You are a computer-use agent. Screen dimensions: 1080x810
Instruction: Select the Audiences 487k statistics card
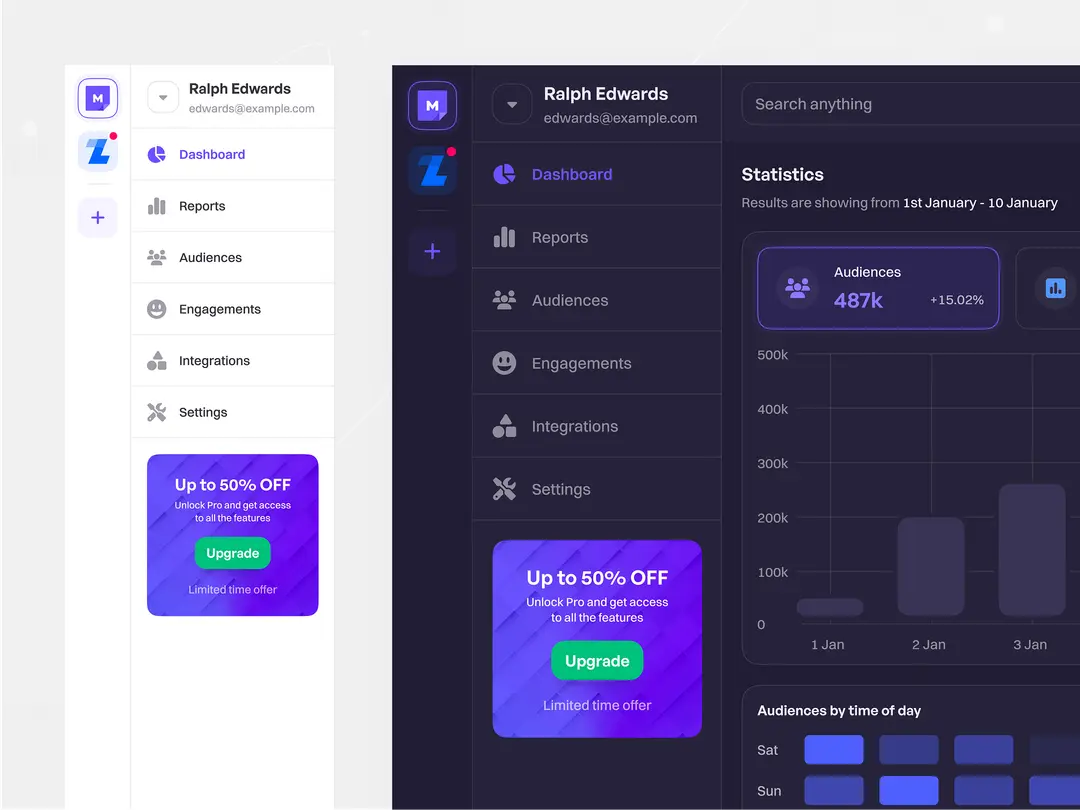pos(878,288)
